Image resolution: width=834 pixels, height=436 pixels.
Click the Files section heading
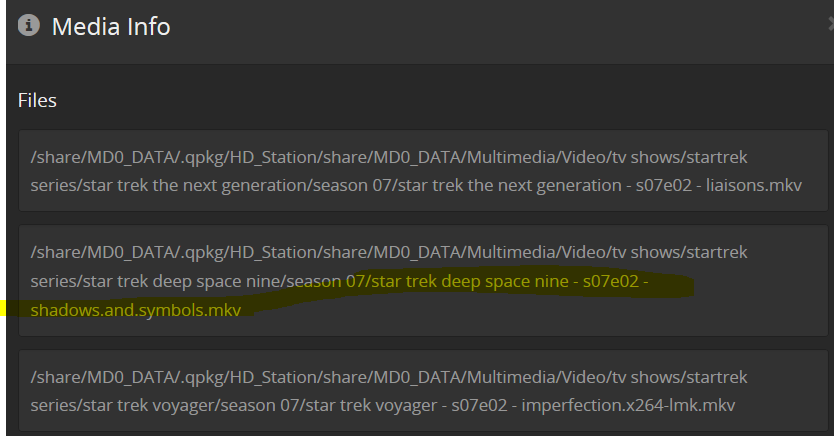[37, 100]
